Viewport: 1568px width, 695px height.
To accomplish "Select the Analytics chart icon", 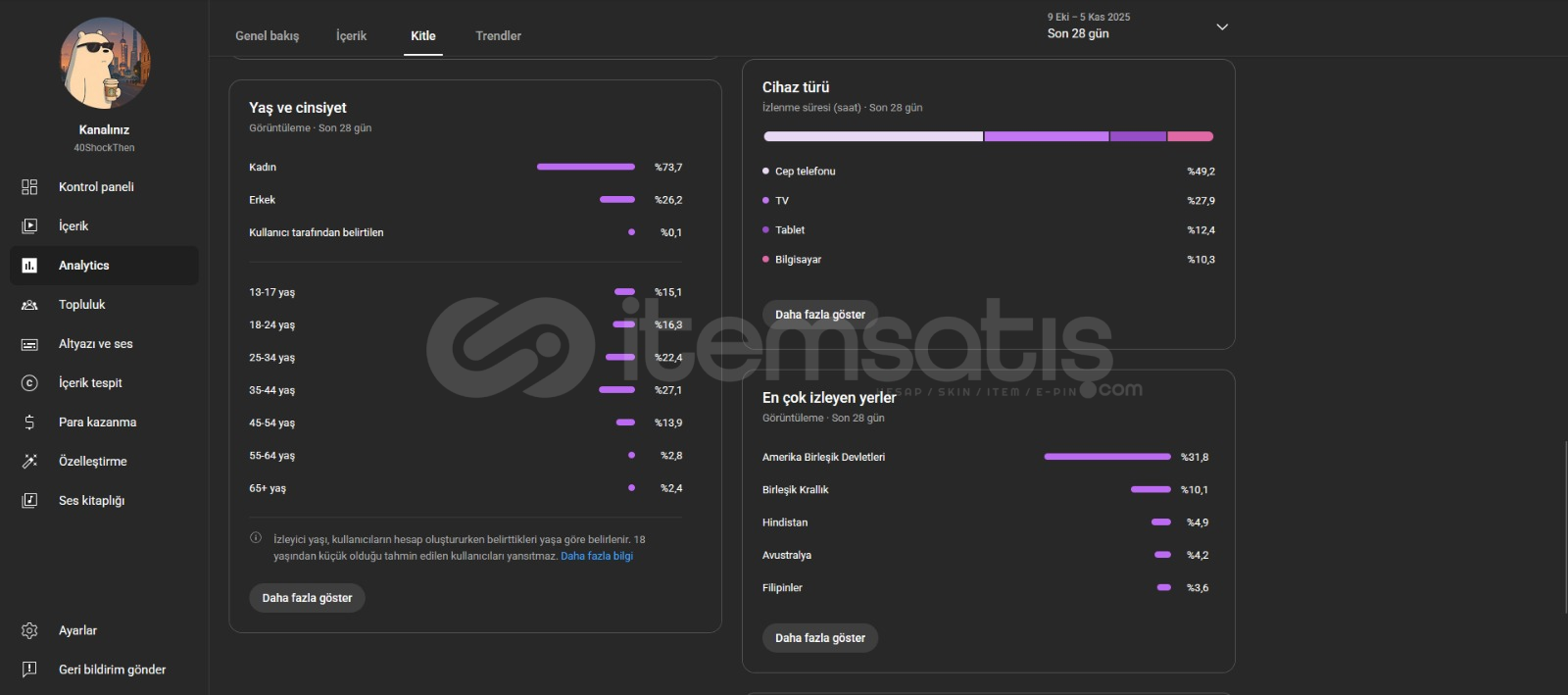I will coord(29,266).
